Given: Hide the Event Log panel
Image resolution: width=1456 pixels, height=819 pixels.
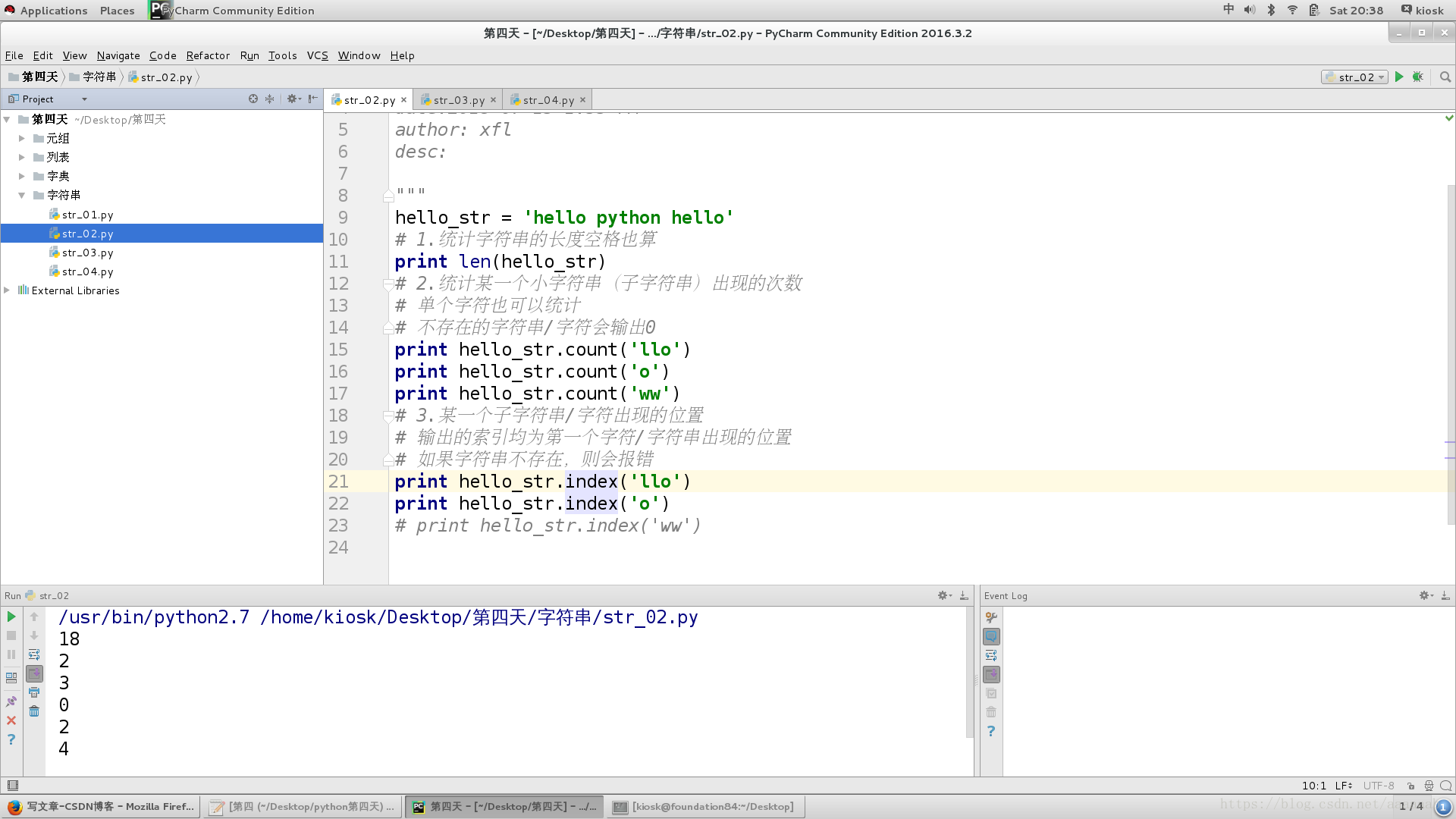Looking at the screenshot, I should (x=1445, y=595).
